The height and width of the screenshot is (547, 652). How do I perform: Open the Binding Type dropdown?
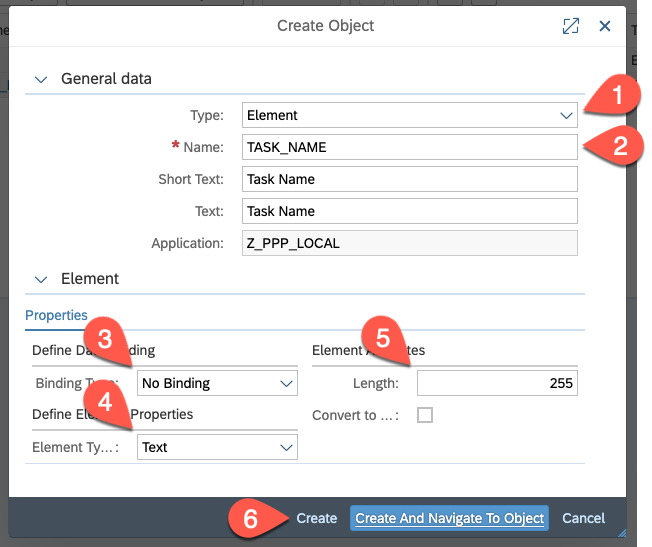[217, 383]
